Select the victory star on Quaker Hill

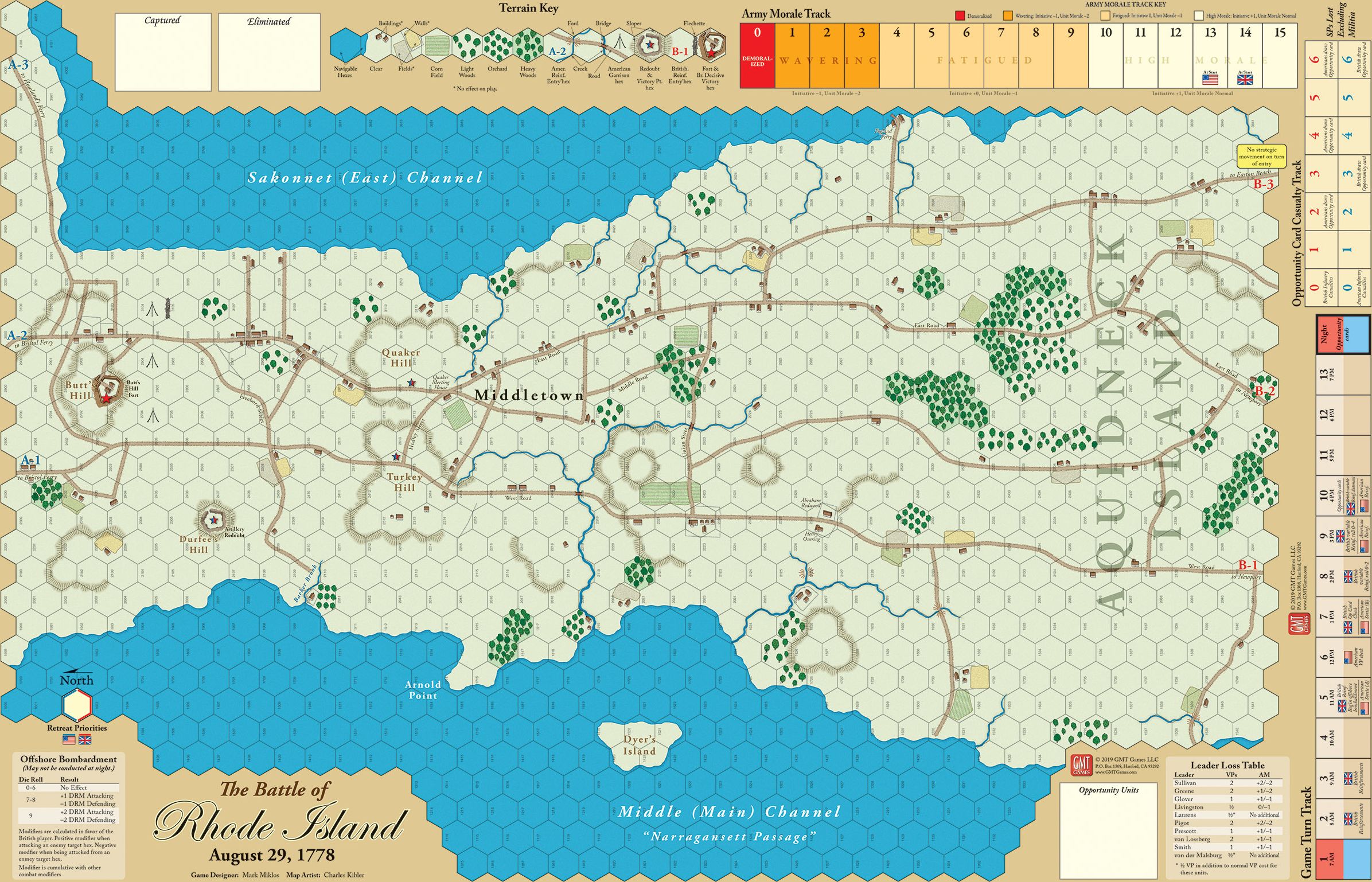point(411,383)
